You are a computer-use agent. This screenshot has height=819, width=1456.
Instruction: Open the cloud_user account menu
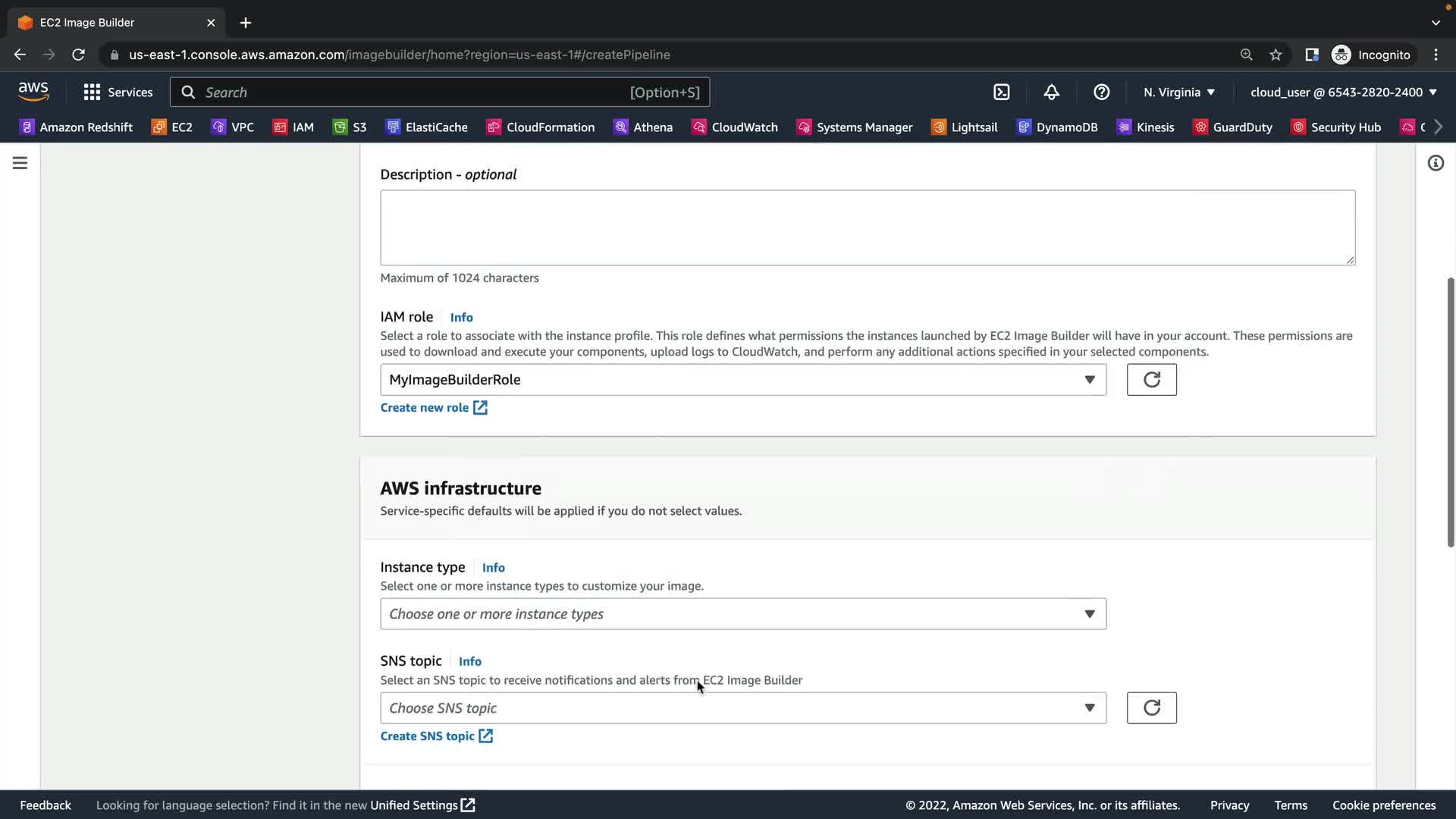click(x=1343, y=92)
